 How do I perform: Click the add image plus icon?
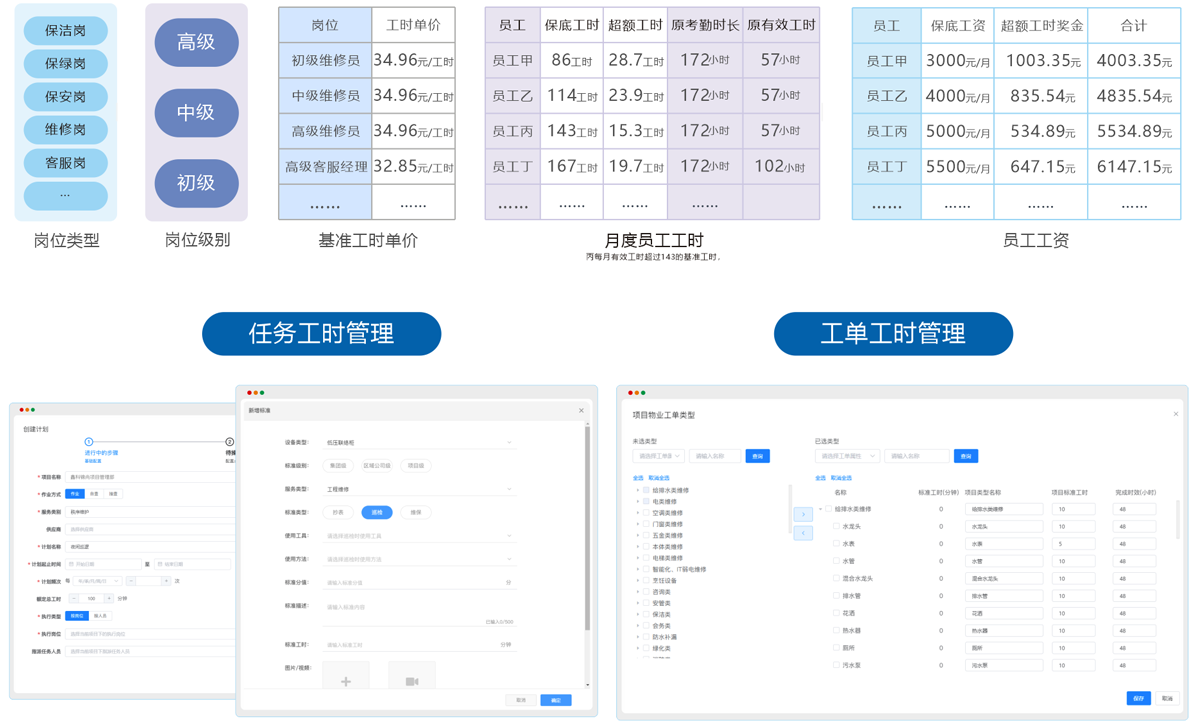(x=345, y=680)
